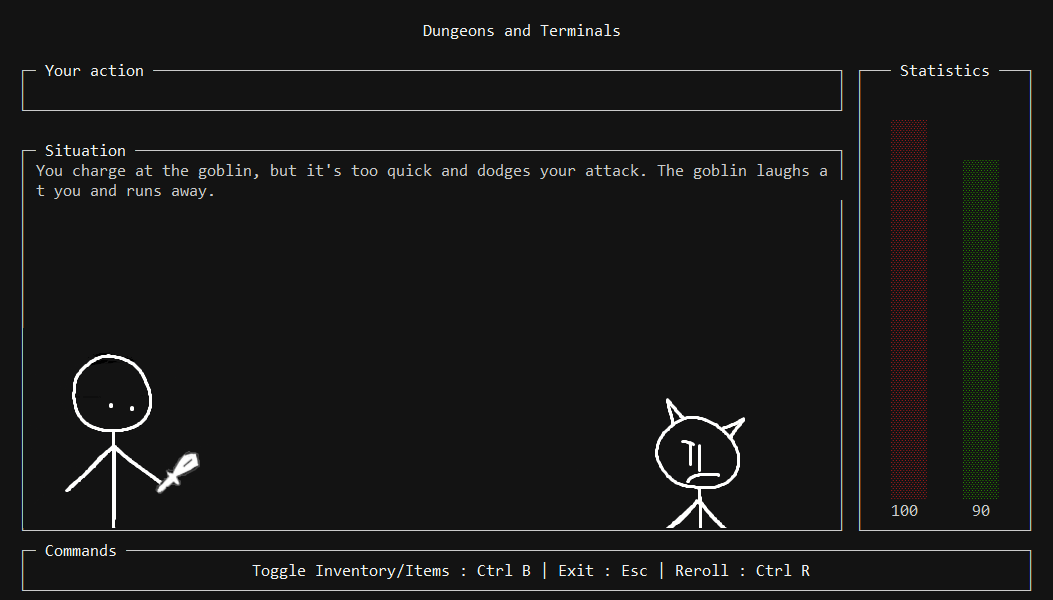Click the goblin's right horn
The height and width of the screenshot is (600, 1053).
(733, 428)
